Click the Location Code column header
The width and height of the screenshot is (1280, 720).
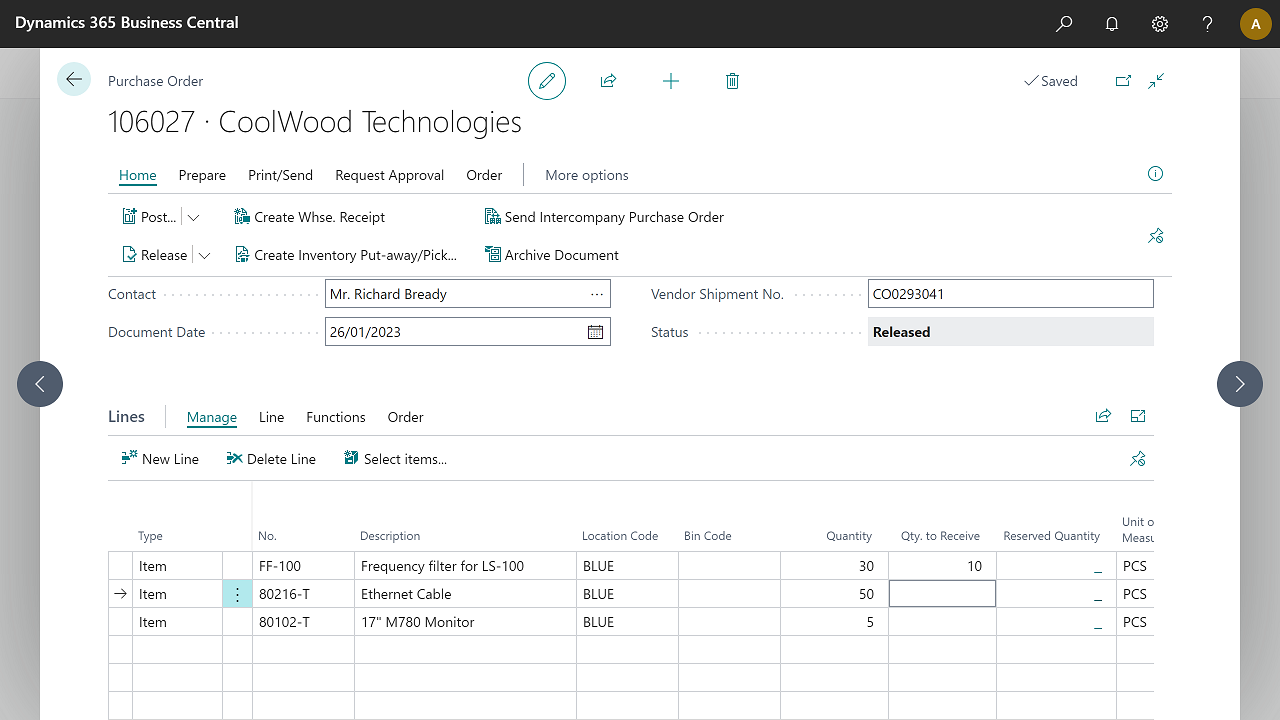(x=620, y=536)
